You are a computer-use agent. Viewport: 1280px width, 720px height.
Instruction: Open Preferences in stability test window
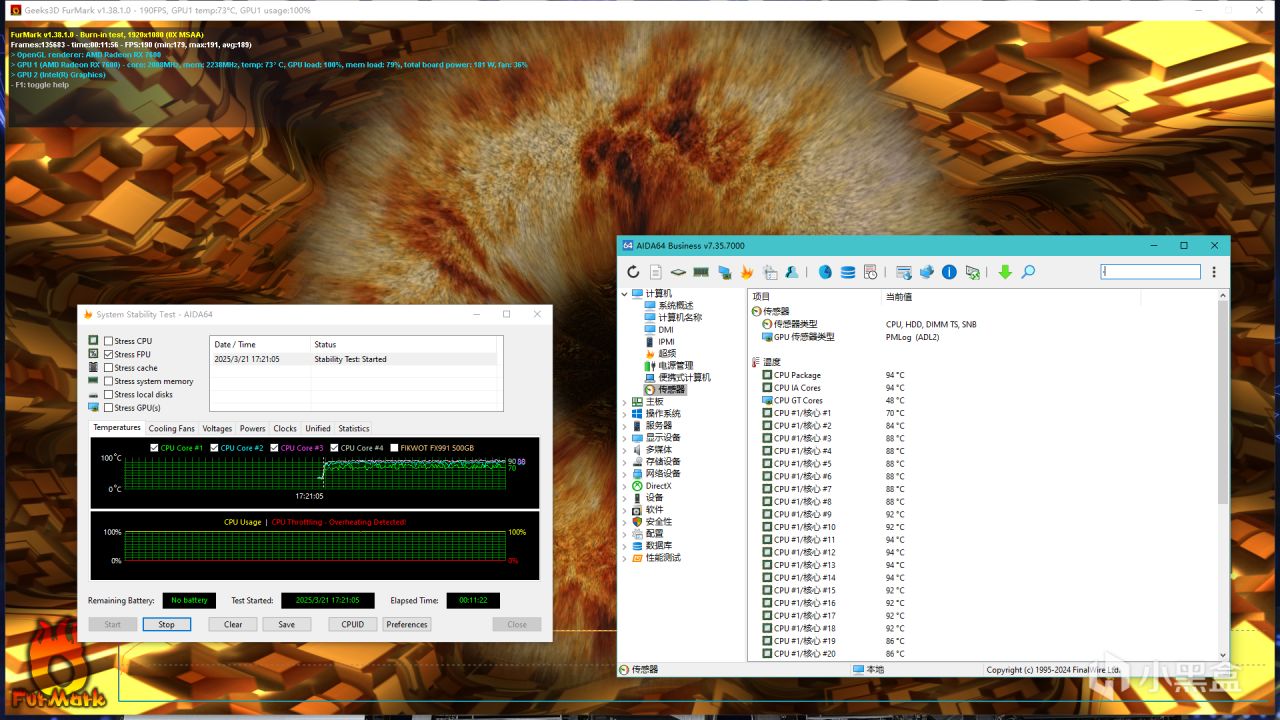coord(407,624)
